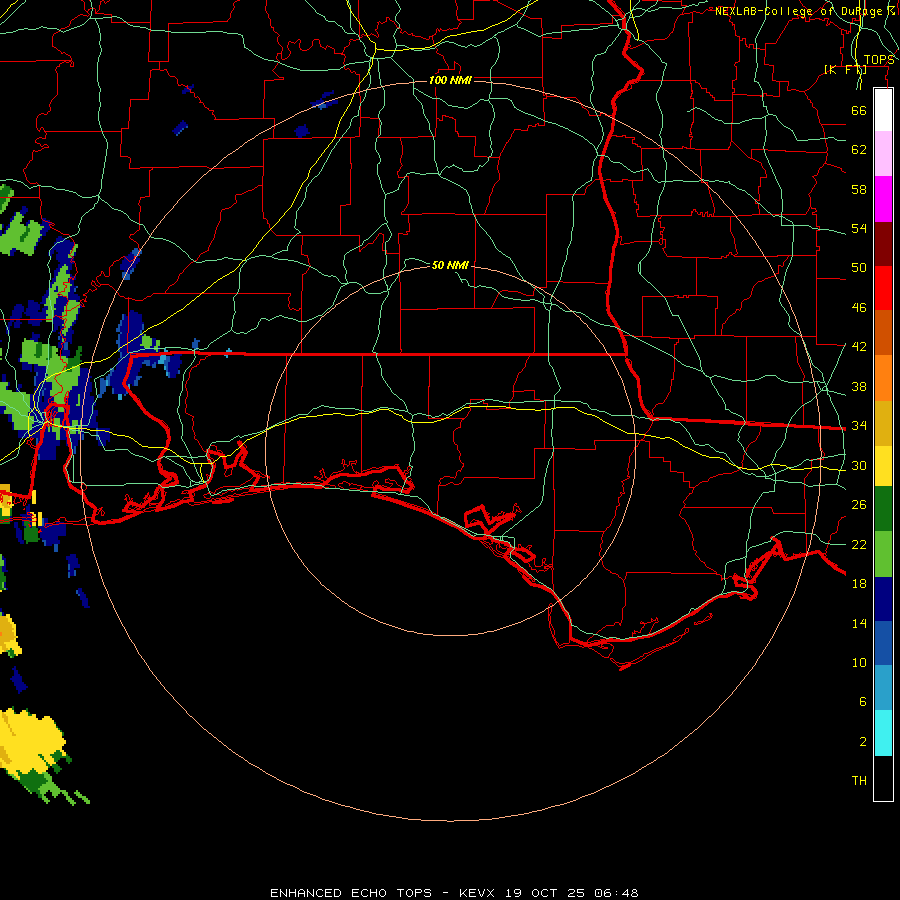This screenshot has width=900, height=900.
Task: Click the gold mustard legend swatch
Action: 883,423
